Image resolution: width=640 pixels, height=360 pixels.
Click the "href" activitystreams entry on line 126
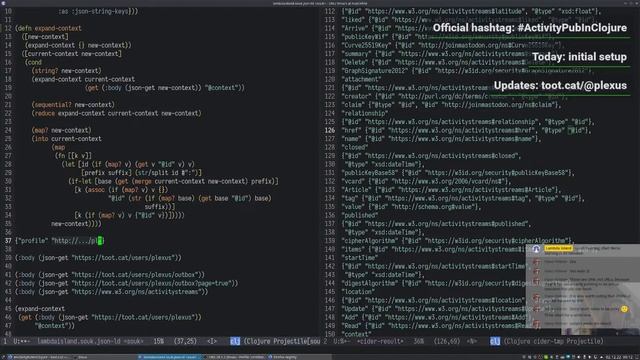coord(466,130)
